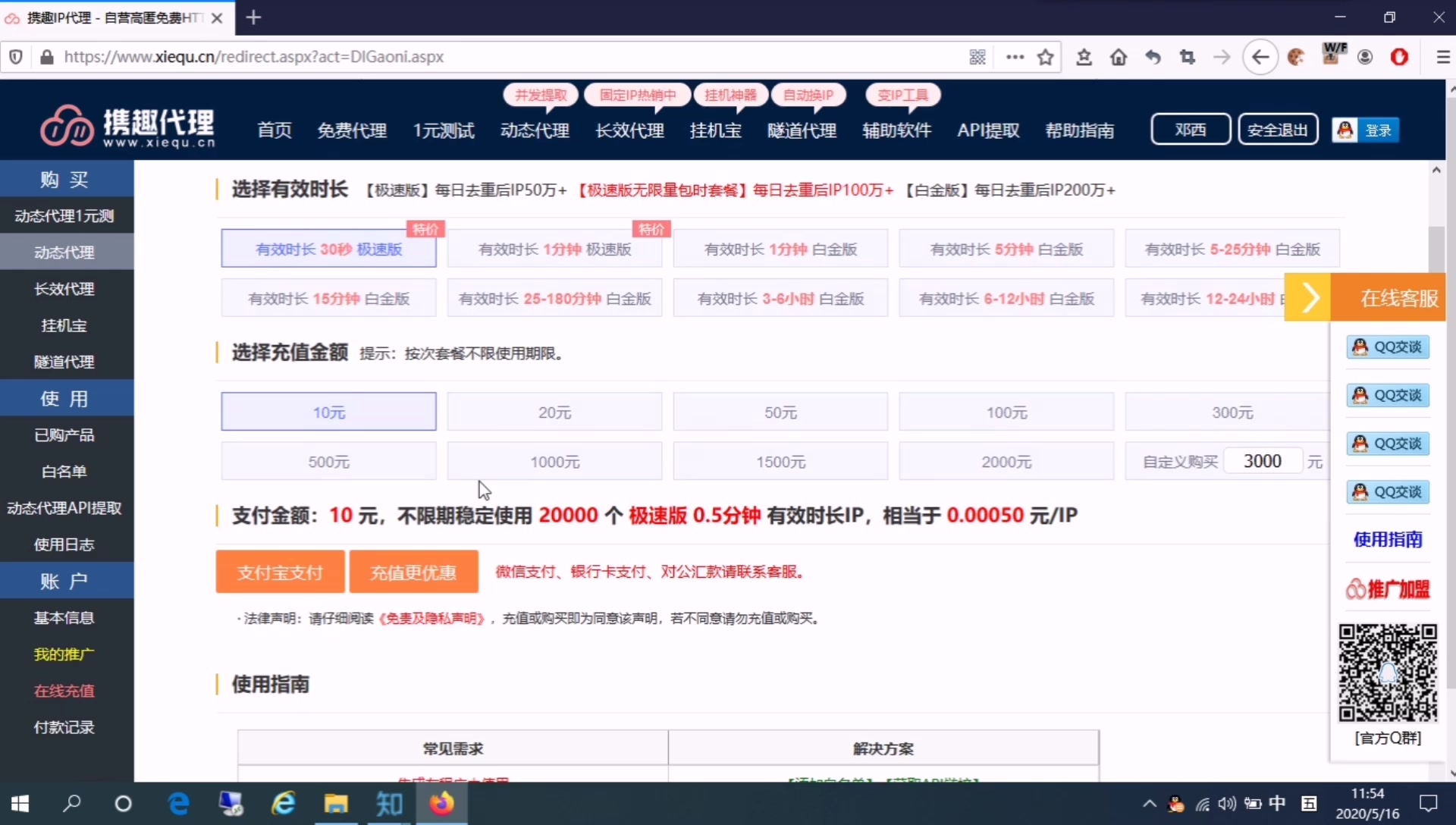1456x825 pixels.
Task: Open 帮助指南 in the top navigation
Action: click(x=1079, y=130)
